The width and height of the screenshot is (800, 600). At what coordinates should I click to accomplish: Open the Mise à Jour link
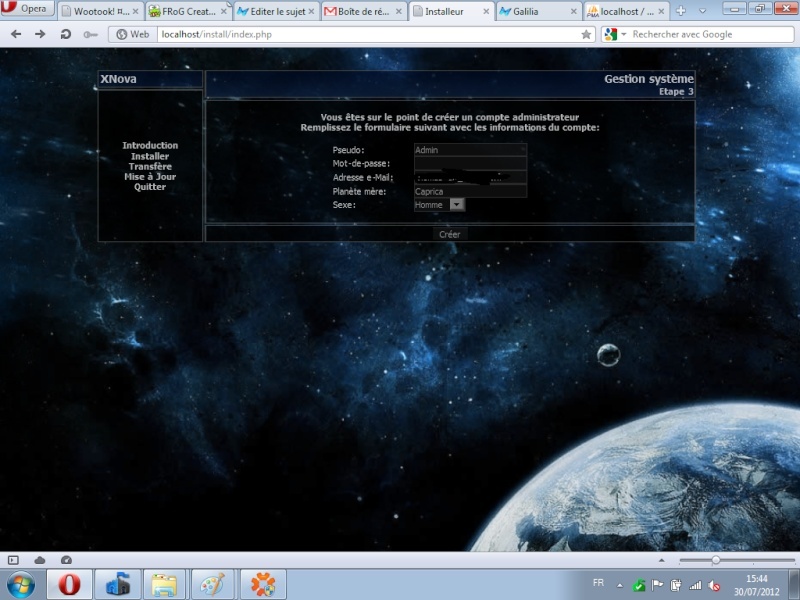150,177
